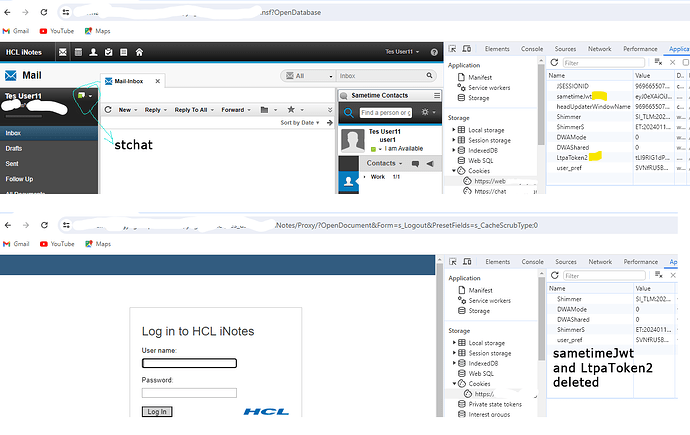This screenshot has width=690, height=435.
Task: Toggle device toolbar icon in top DevTools
Action: pos(466,49)
